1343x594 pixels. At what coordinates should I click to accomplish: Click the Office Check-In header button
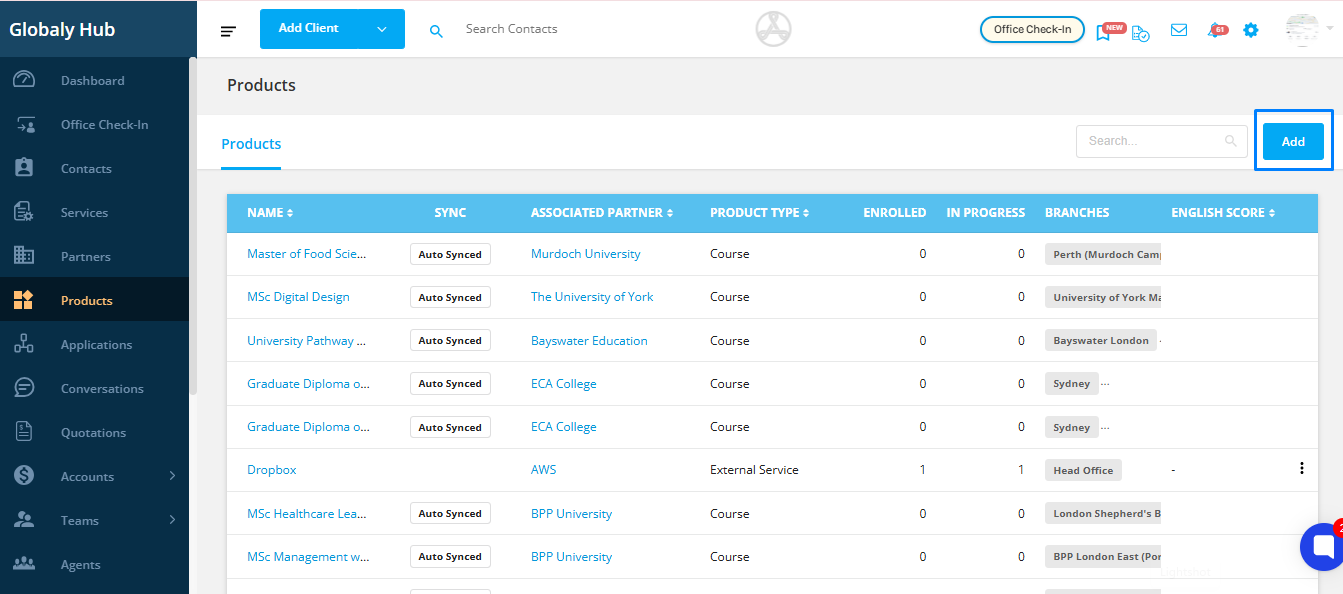1032,30
